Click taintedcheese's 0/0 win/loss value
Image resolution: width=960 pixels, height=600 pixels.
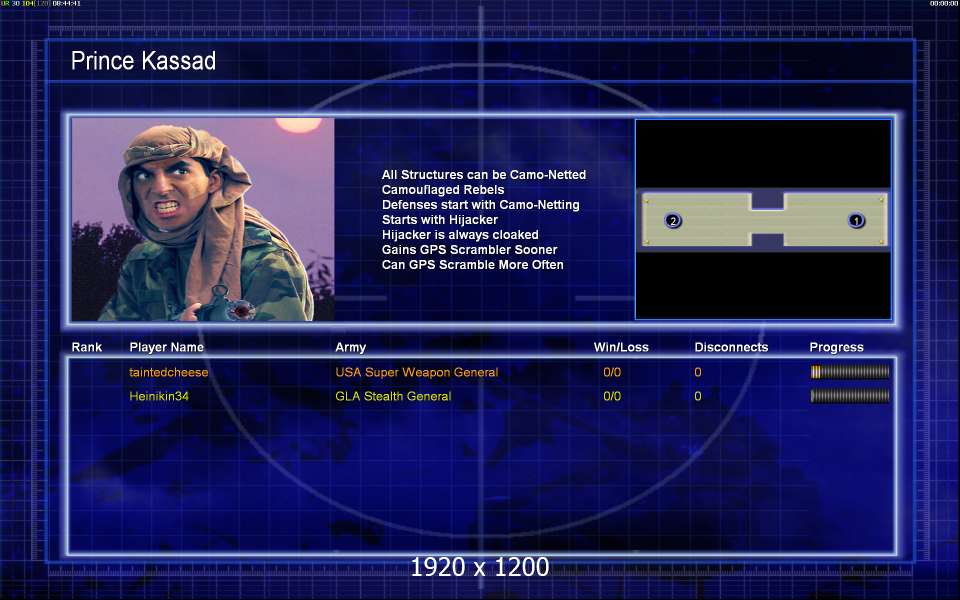(x=612, y=372)
